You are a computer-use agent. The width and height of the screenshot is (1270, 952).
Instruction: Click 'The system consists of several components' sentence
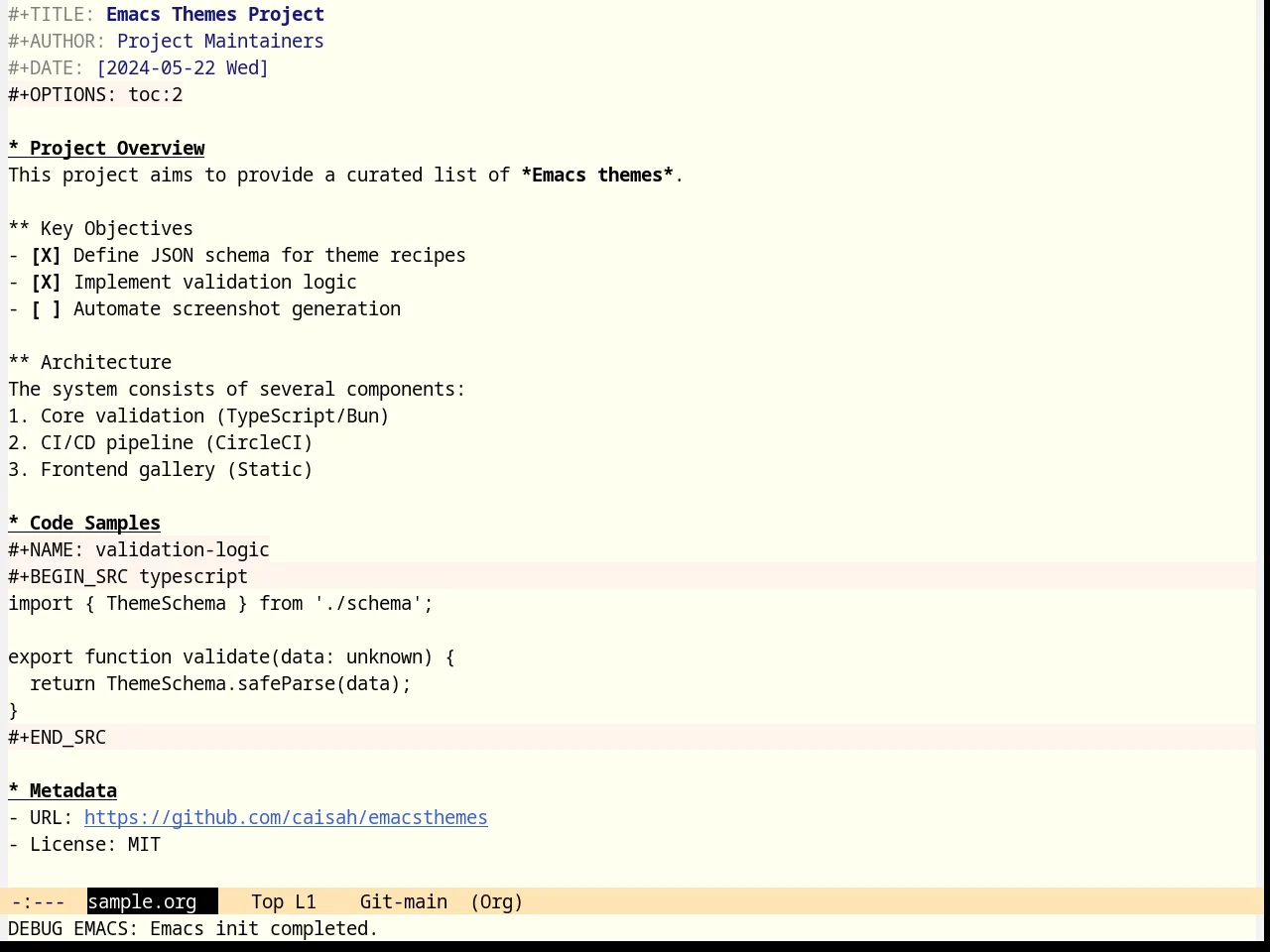[x=237, y=390]
